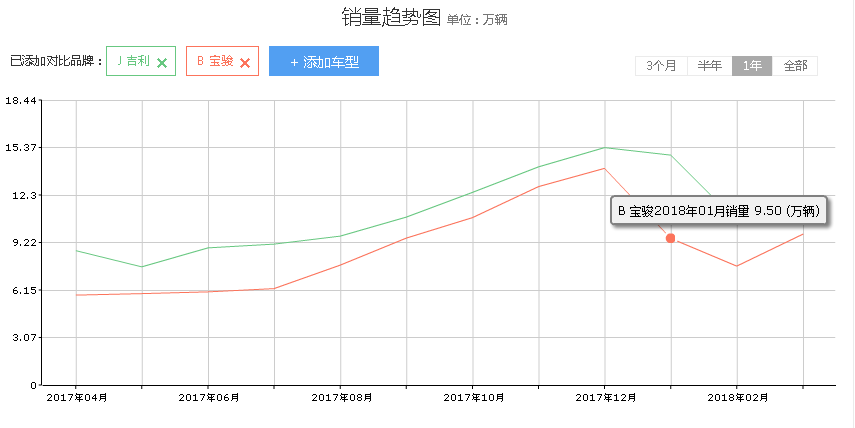Remove the 吉利 brand with its X icon
Image resolution: width=855 pixels, height=428 pixels.
click(162, 62)
